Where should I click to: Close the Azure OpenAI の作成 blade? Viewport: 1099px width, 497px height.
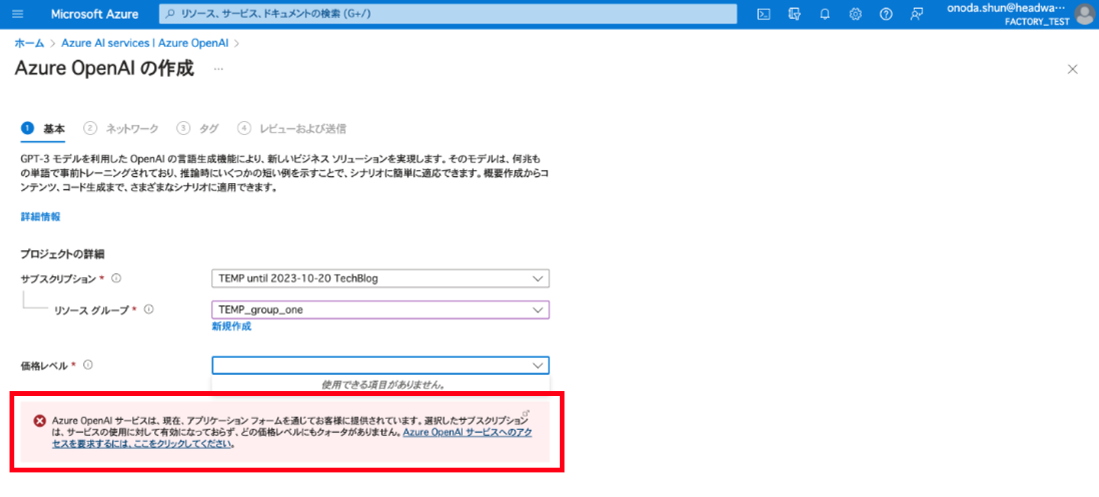pos(1072,69)
